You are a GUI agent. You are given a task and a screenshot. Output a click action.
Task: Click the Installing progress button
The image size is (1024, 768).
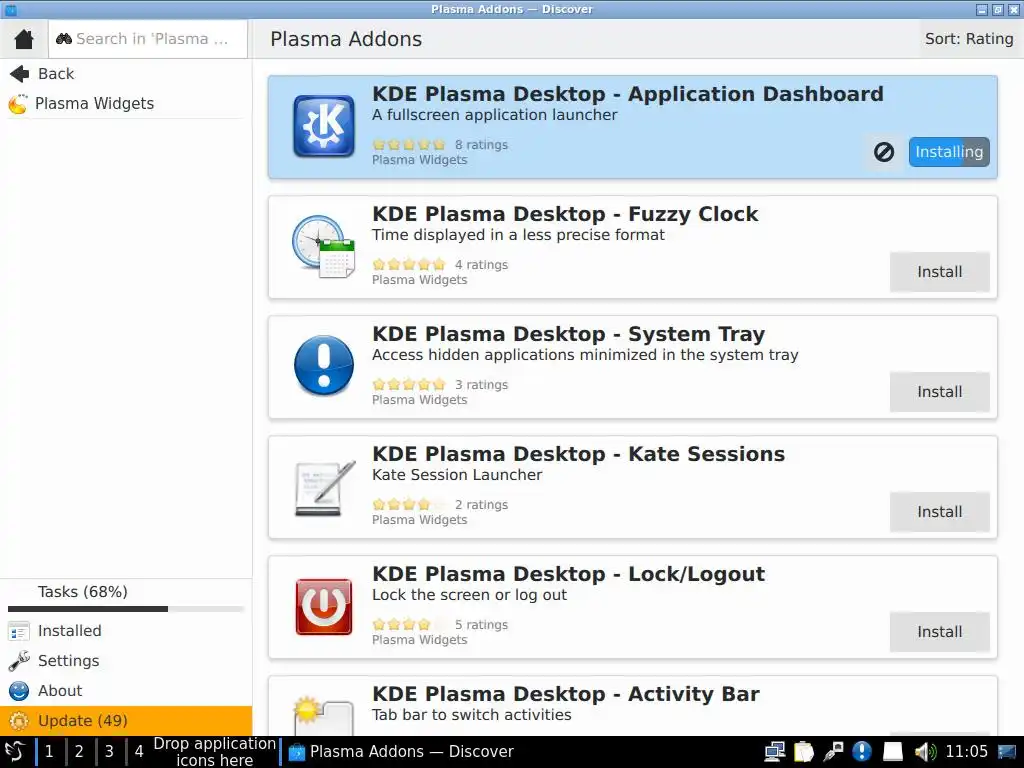[949, 152]
